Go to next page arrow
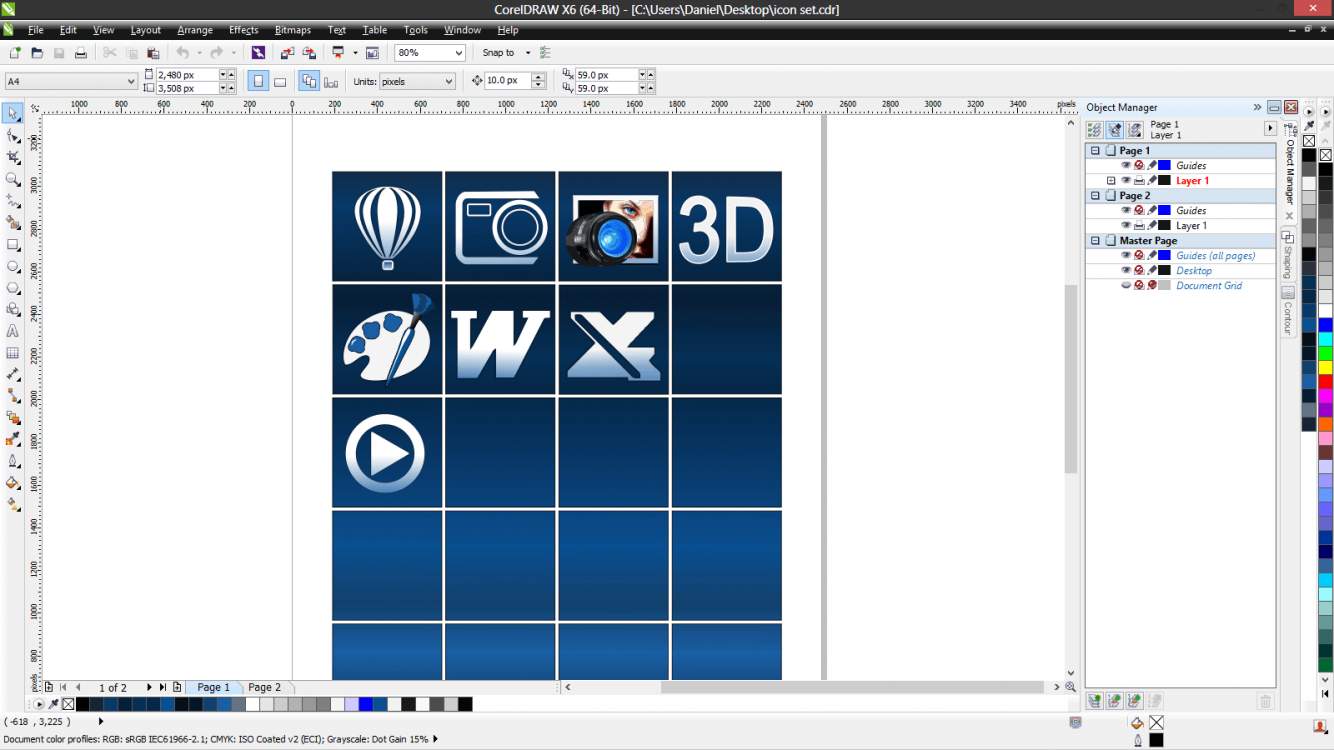1334x750 pixels. click(x=149, y=687)
